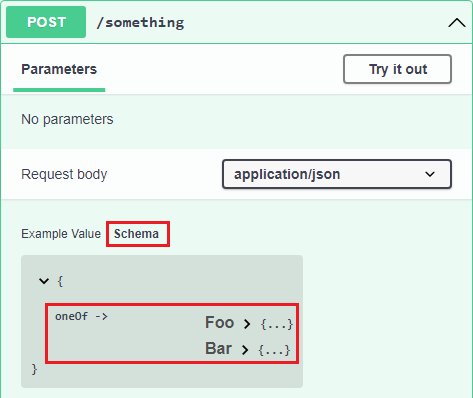Expand the Bar schema chevron

245,350
